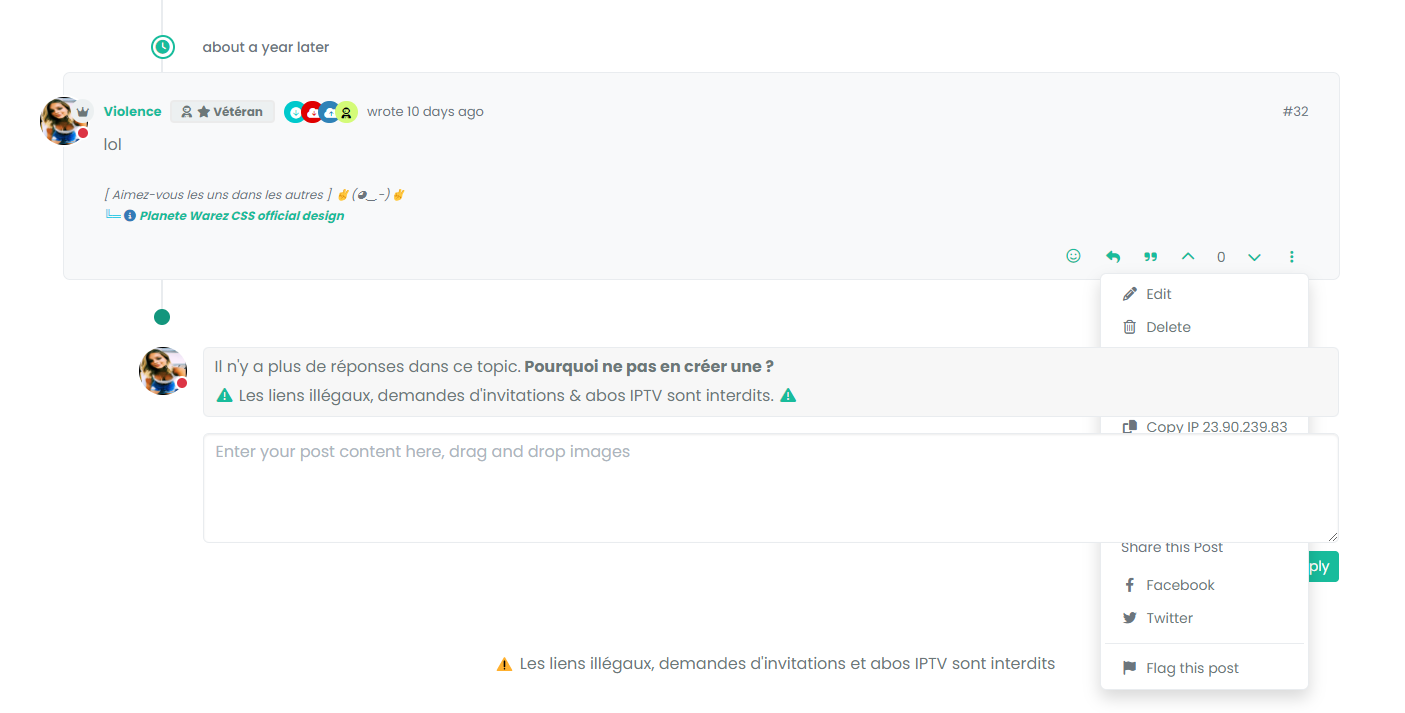The image size is (1405, 713).
Task: Click the avatar beside the reply composer
Action: tap(163, 371)
